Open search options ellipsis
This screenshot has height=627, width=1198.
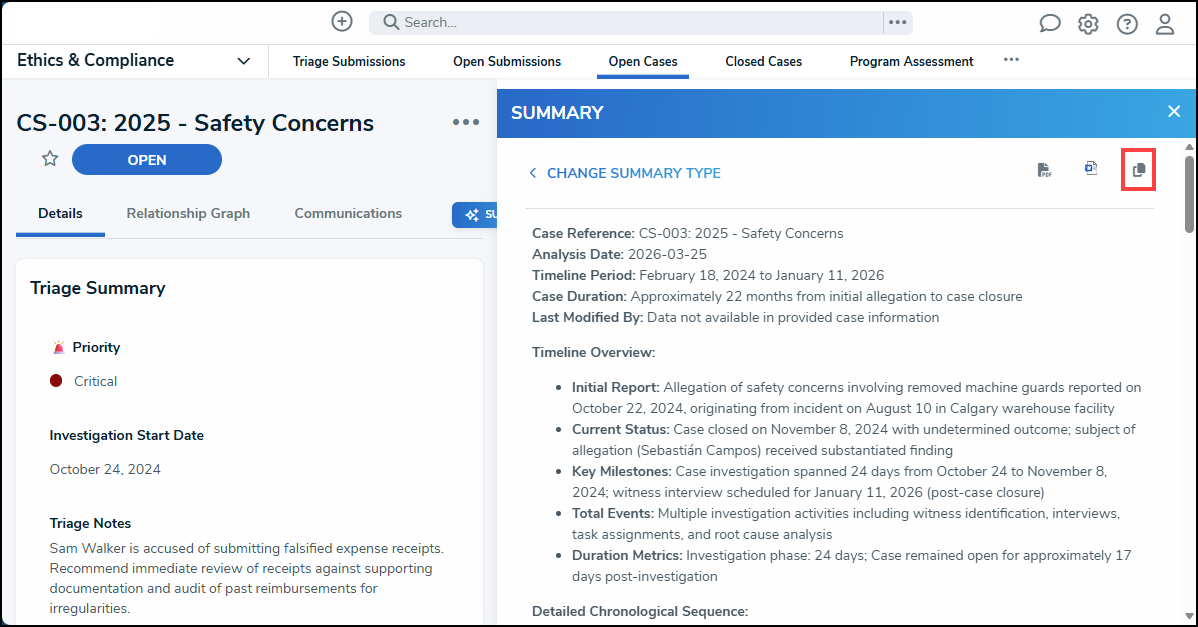897,22
